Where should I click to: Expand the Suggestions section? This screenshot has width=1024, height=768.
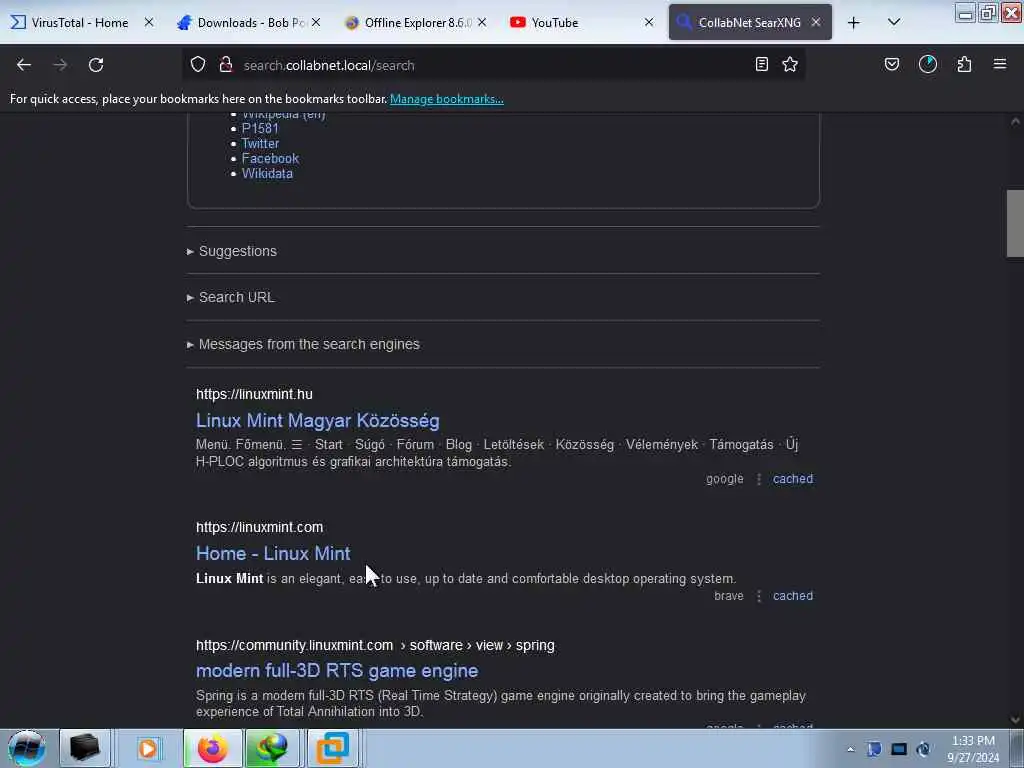[237, 251]
